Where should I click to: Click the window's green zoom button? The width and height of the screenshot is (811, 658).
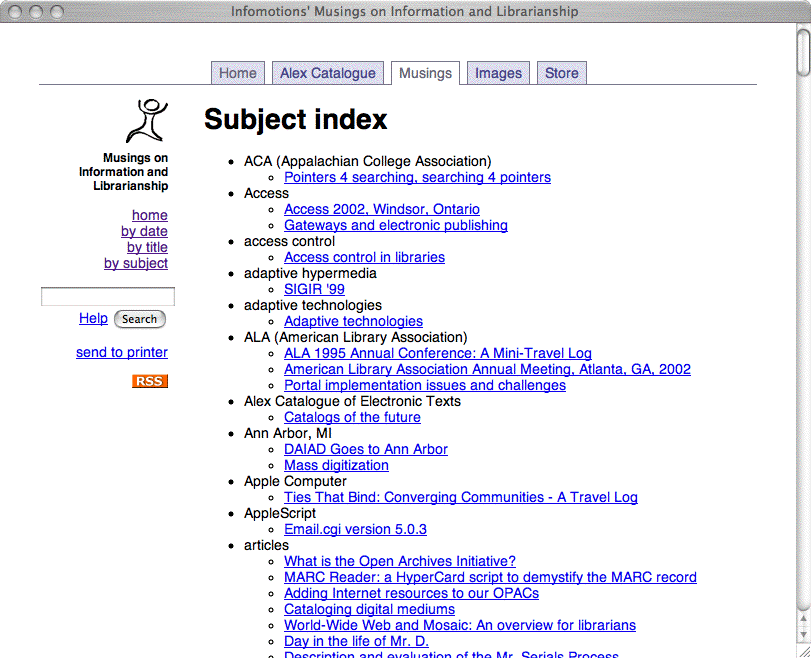[56, 12]
